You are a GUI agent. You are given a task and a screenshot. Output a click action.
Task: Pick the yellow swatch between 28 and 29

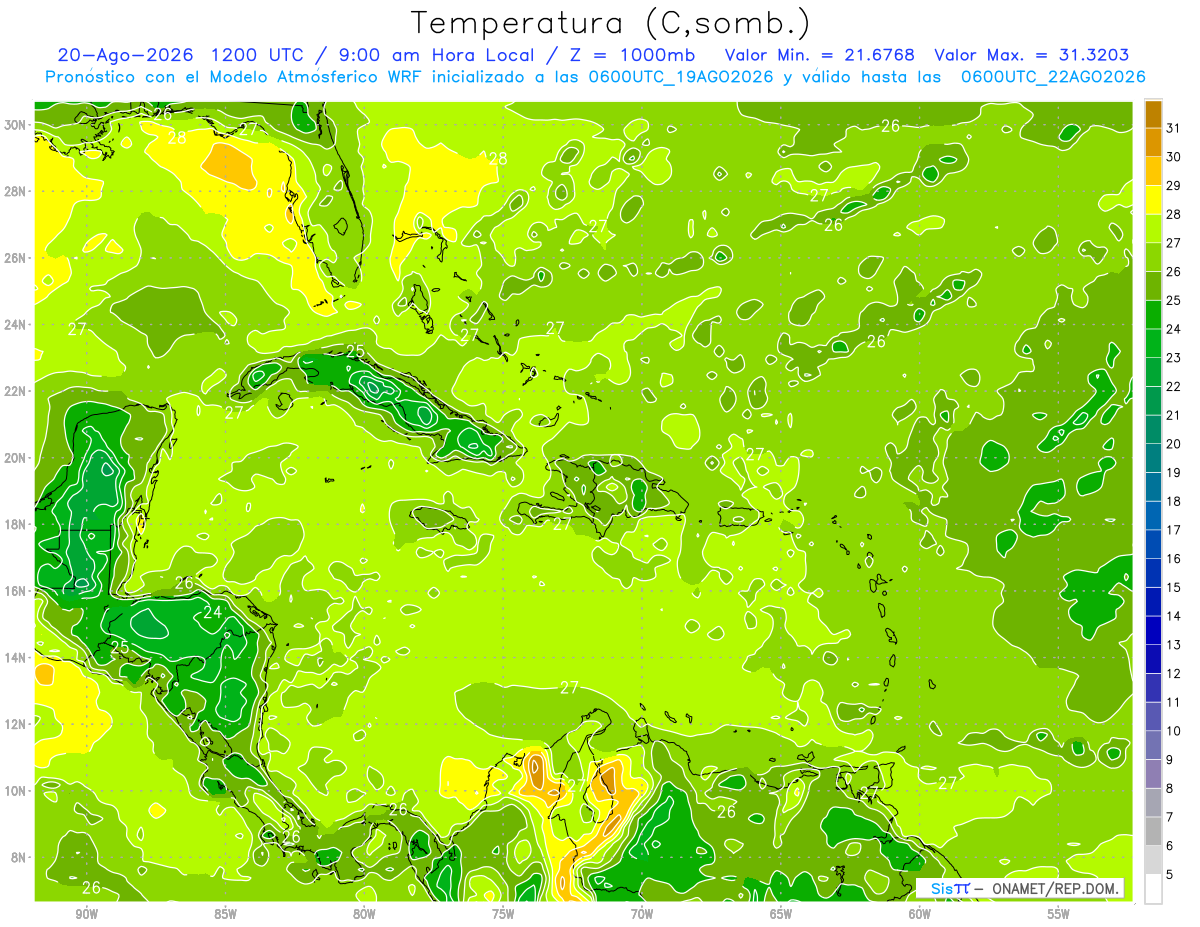(x=1153, y=200)
